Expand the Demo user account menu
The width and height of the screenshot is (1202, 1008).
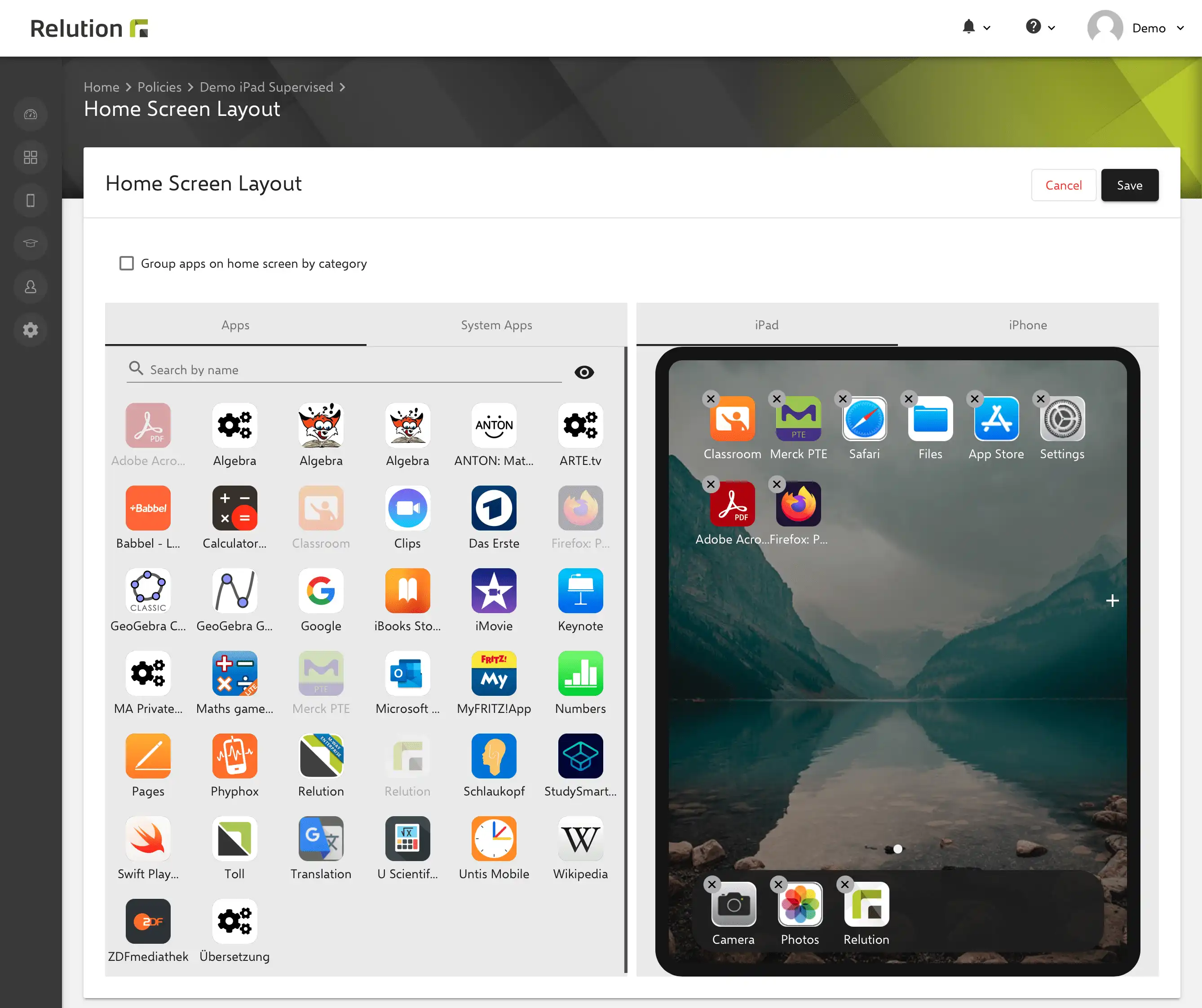(x=1136, y=27)
